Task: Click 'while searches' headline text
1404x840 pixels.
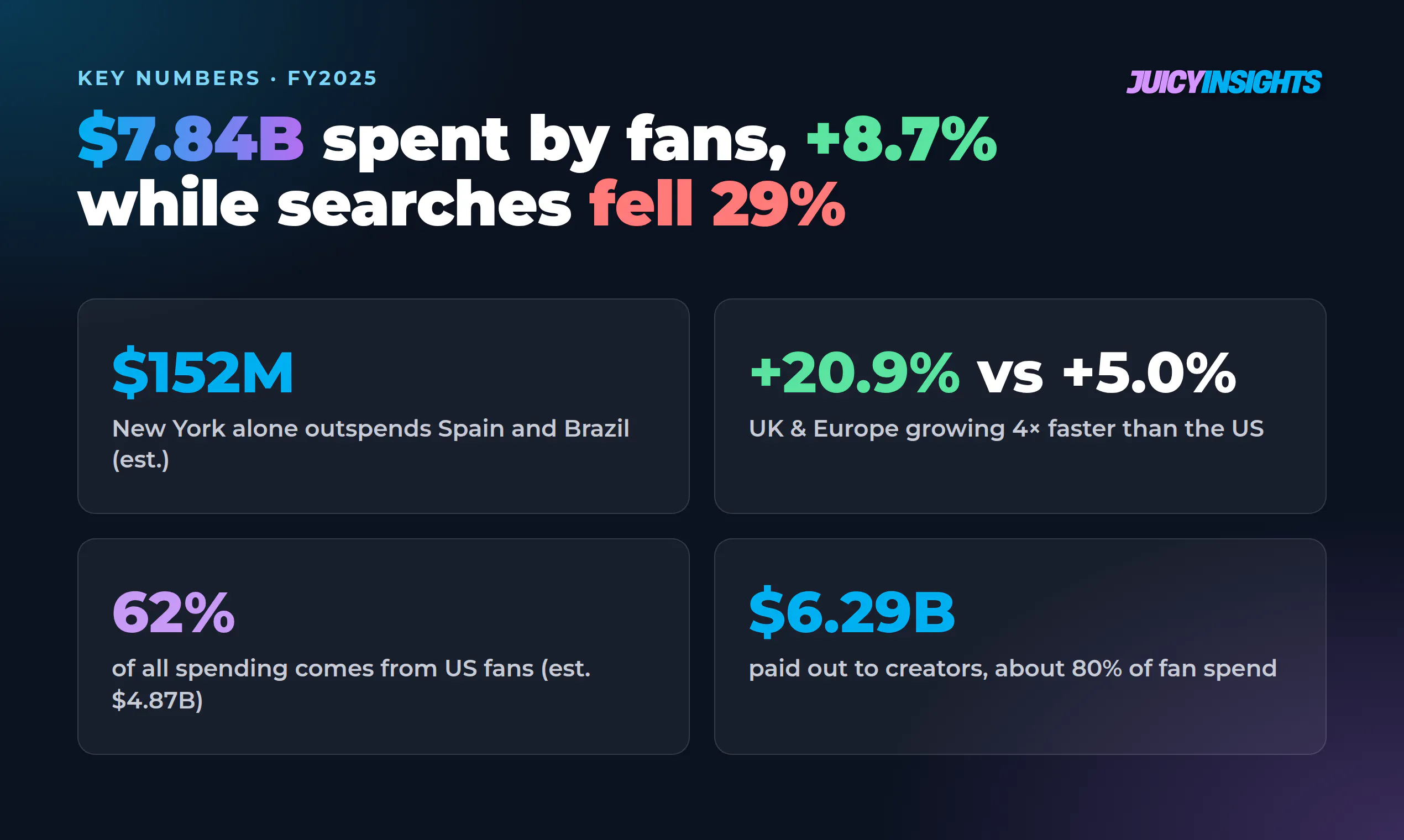Action: point(324,203)
